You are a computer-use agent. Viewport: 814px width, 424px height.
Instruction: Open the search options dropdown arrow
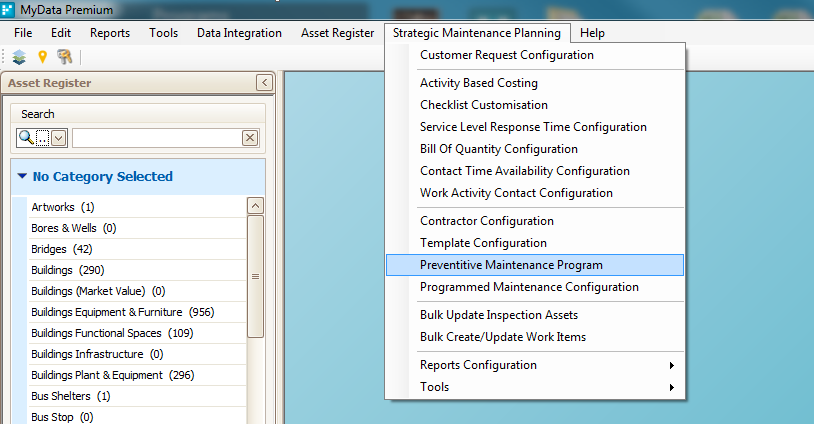pos(59,138)
